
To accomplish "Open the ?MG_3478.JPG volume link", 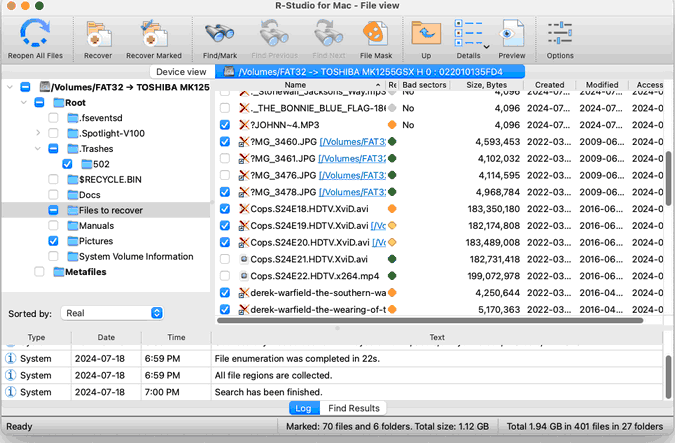I will coord(353,192).
